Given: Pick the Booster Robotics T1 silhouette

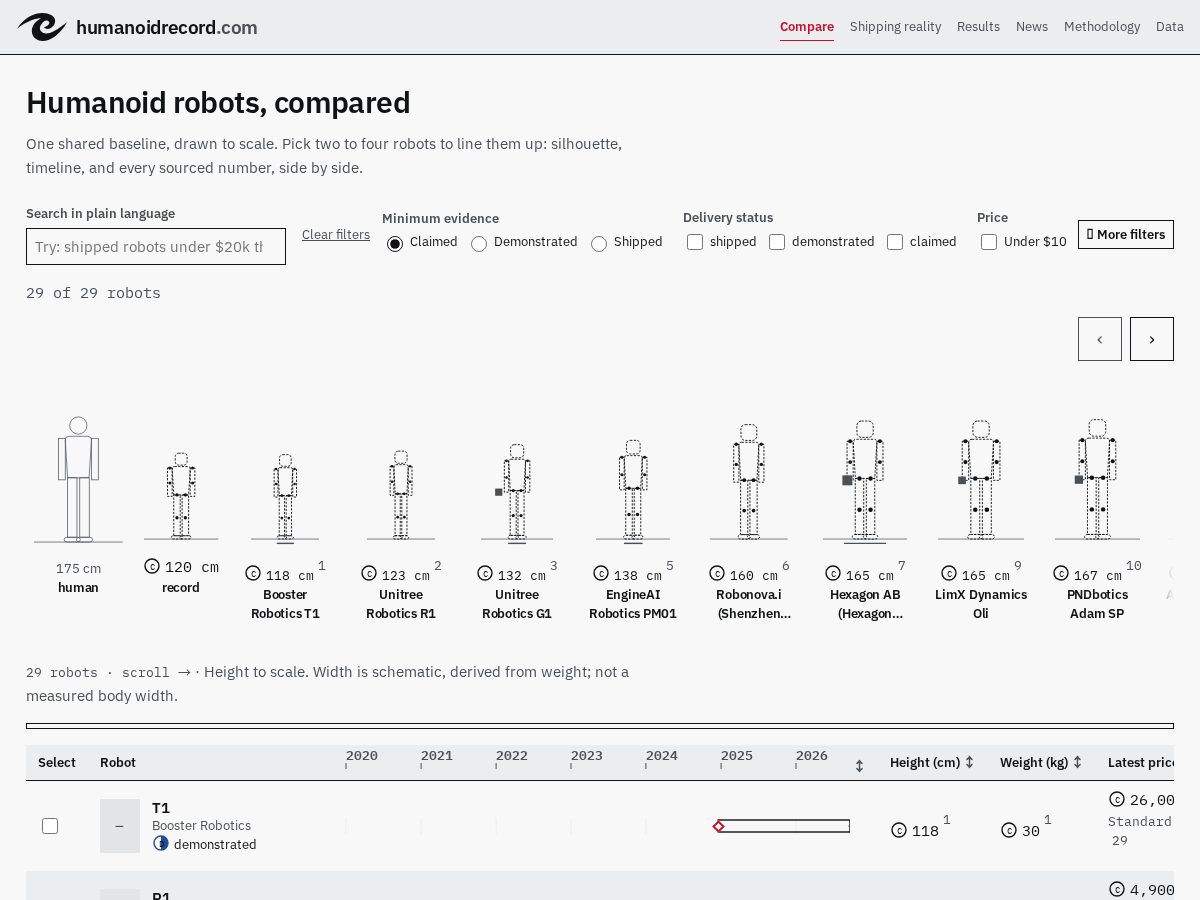Looking at the screenshot, I should click(x=285, y=497).
